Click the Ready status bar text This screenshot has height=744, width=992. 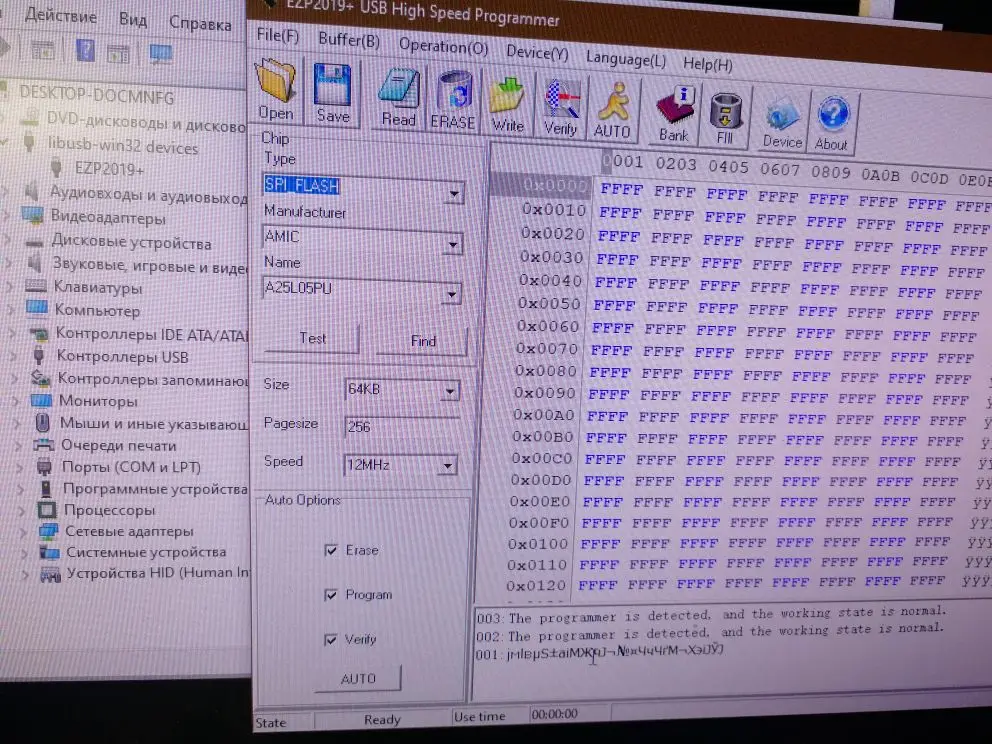382,719
